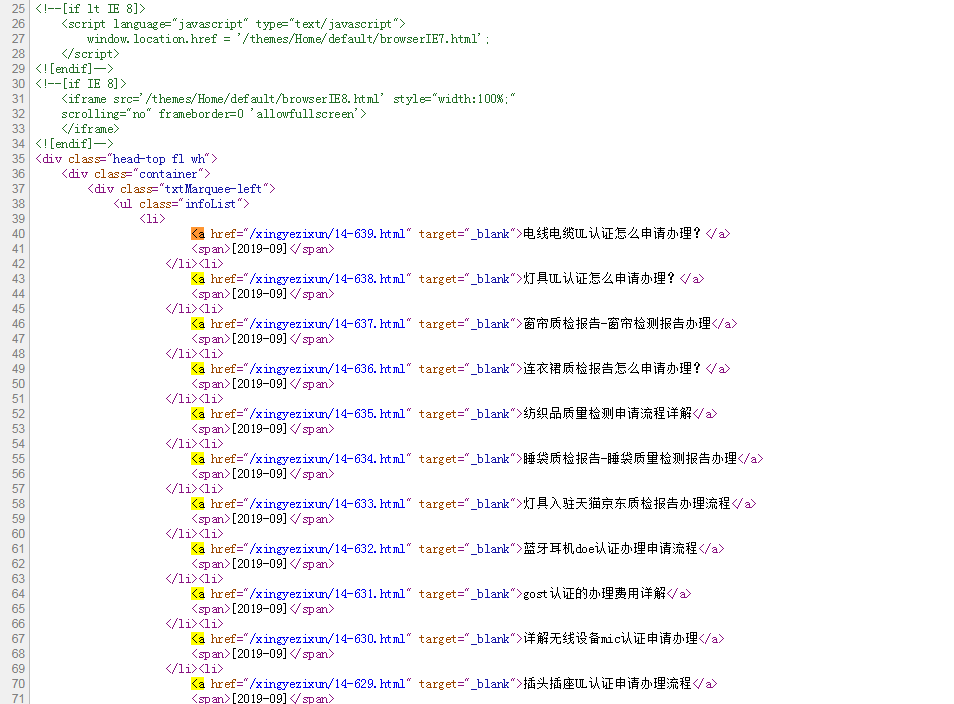Click the yellow highlighted <a tag on line 43
Image resolution: width=954 pixels, height=704 pixels.
pos(198,279)
